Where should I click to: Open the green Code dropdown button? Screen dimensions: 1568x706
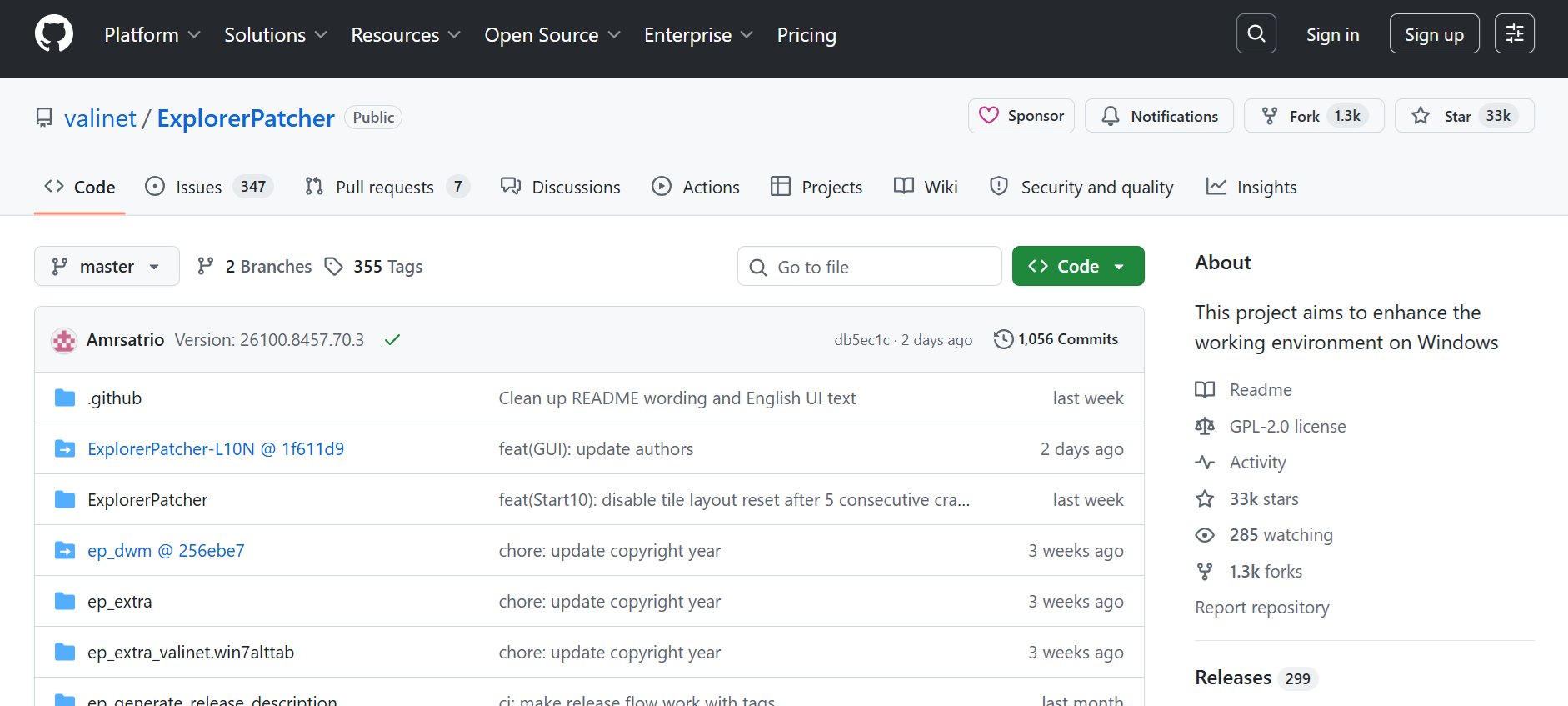(x=1078, y=266)
